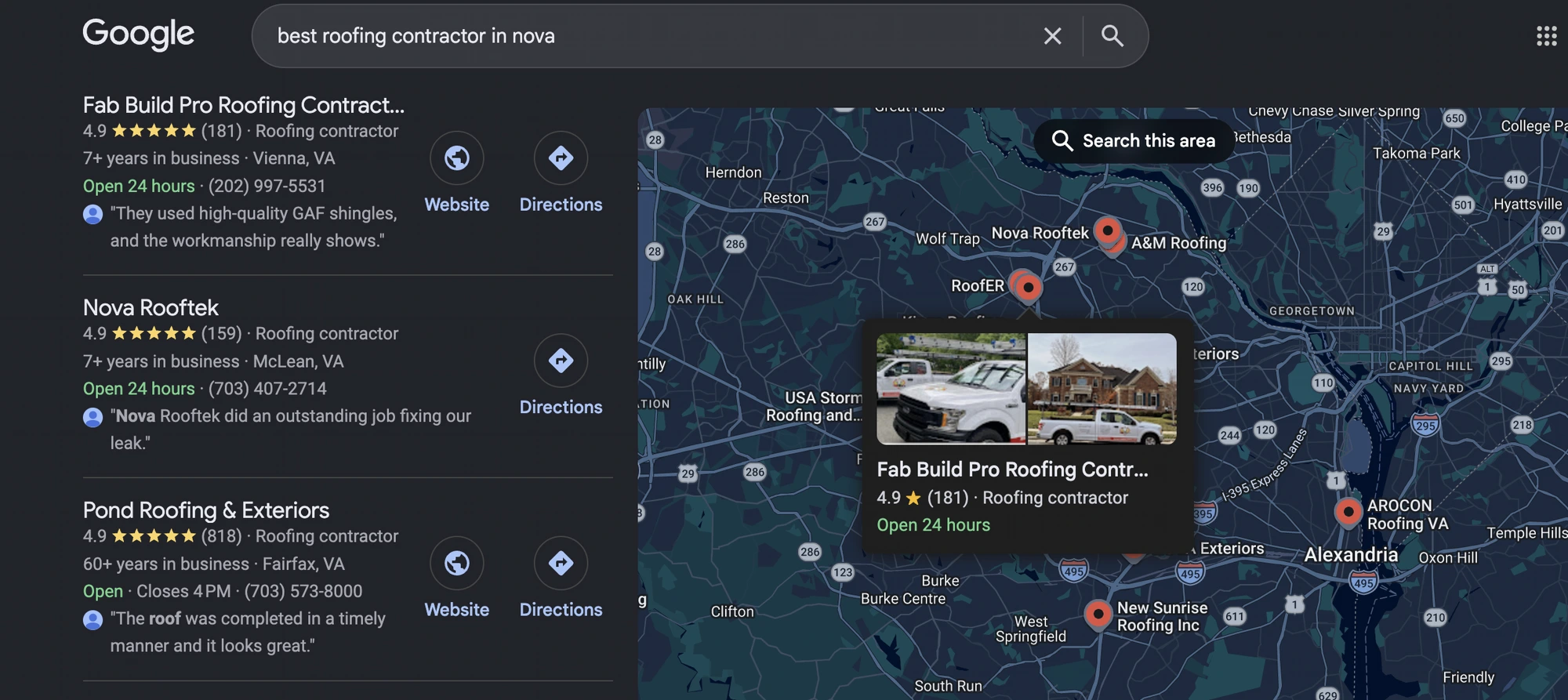The width and height of the screenshot is (1568, 700).
Task: View the white truck photo in map card
Action: [x=951, y=389]
